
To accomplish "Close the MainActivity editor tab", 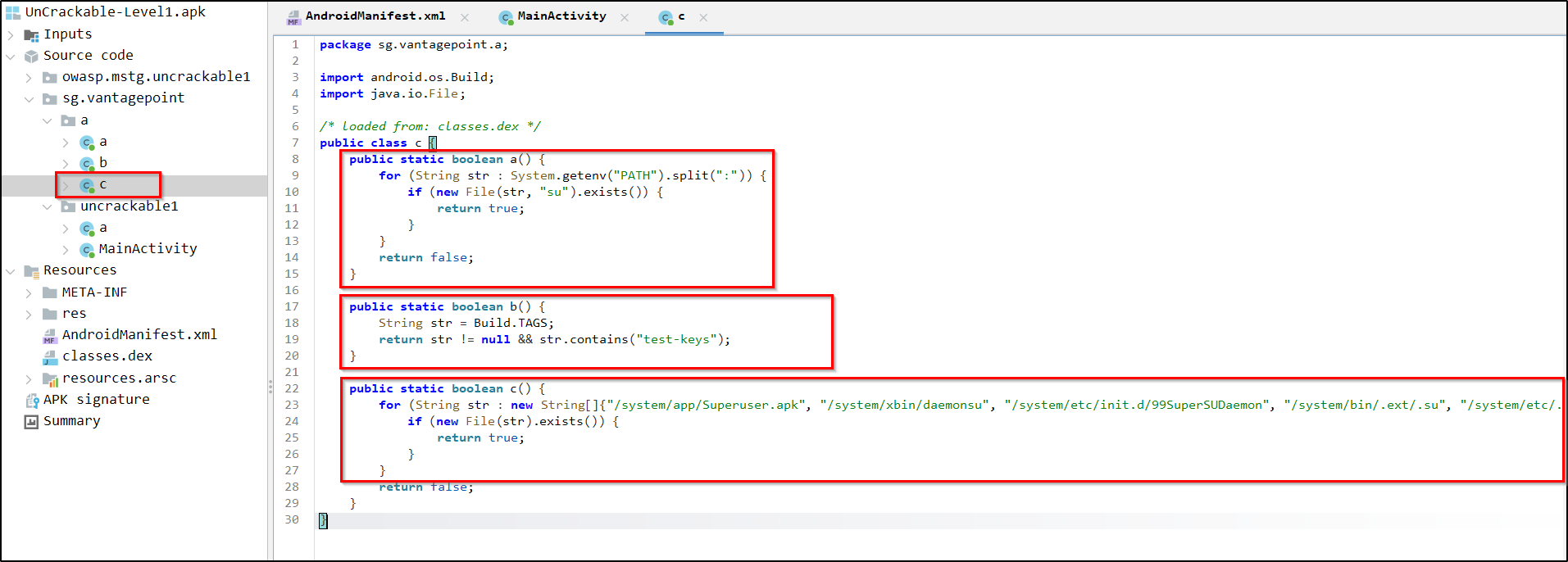I will pos(625,17).
